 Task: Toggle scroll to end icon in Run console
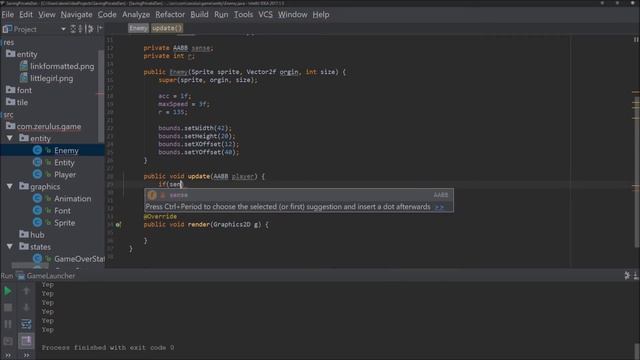click(27, 340)
